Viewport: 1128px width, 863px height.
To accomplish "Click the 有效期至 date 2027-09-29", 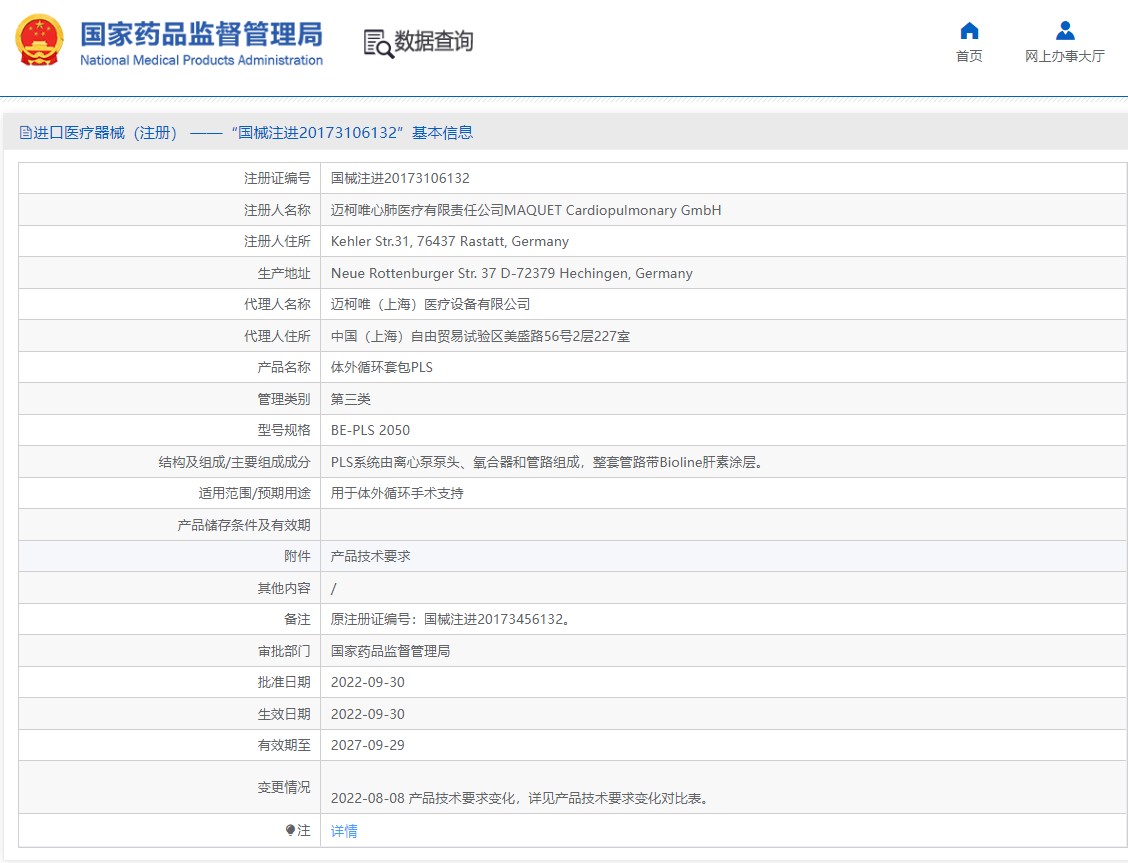I will [368, 745].
